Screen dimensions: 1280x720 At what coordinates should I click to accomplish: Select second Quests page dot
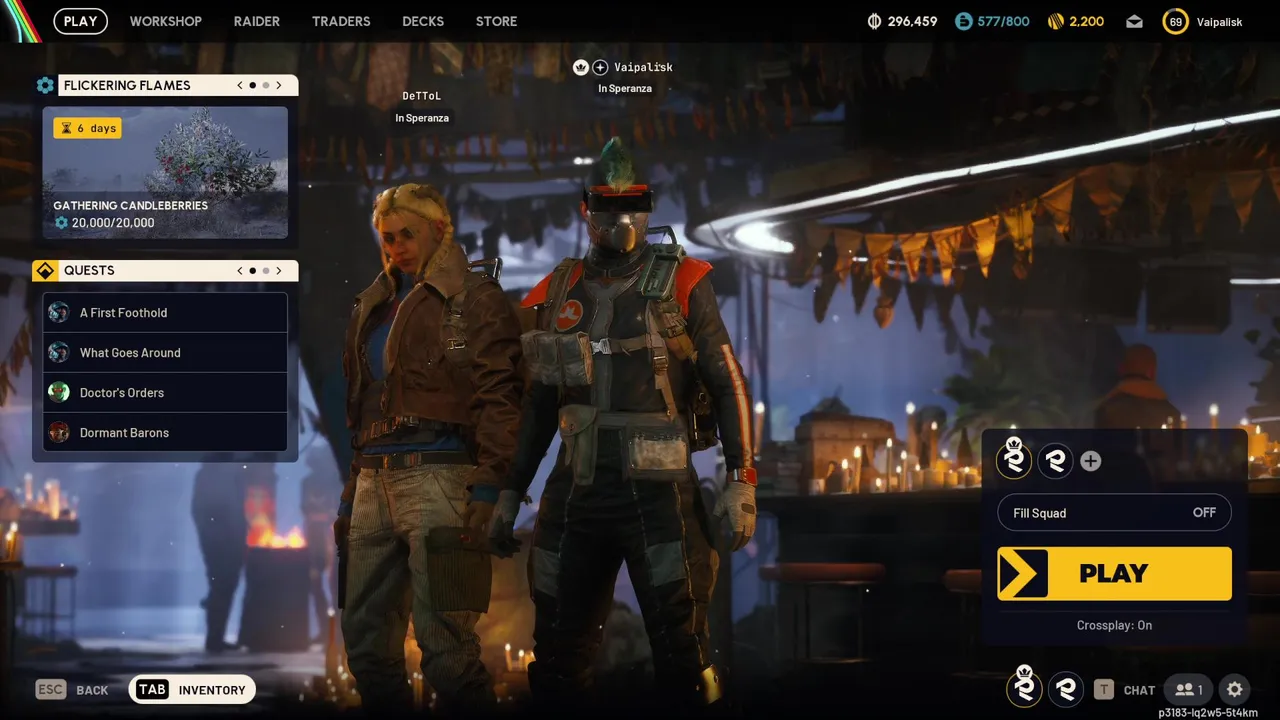click(x=265, y=270)
